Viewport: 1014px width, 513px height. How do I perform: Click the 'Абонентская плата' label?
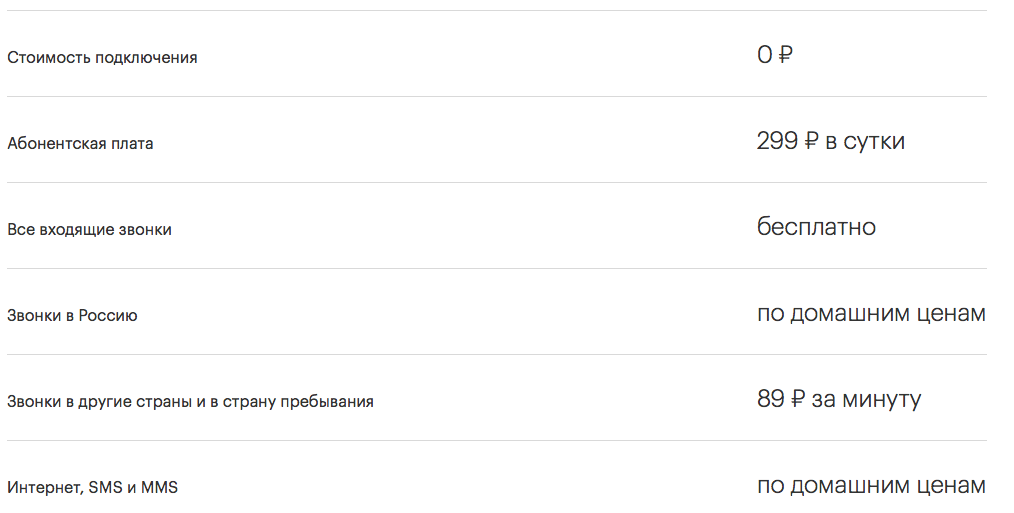80,144
